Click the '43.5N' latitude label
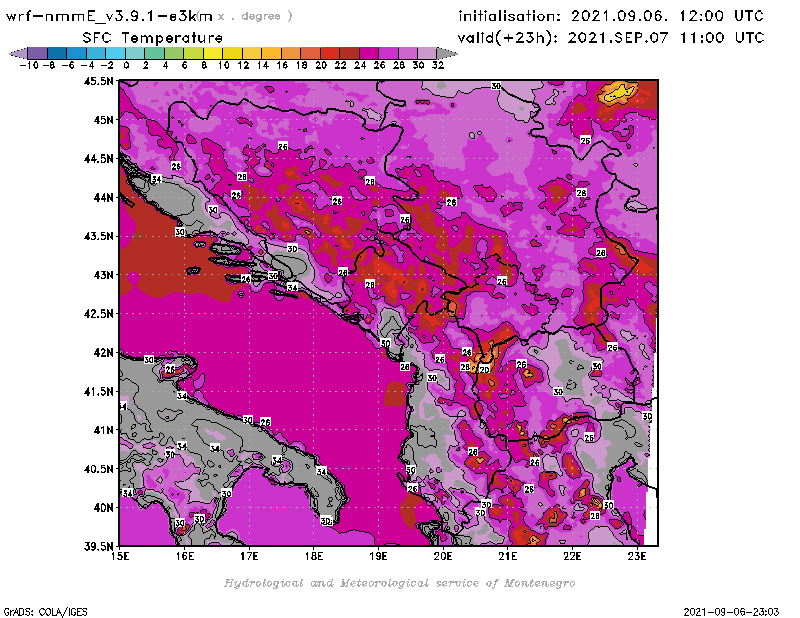The height and width of the screenshot is (618, 800). pyautogui.click(x=99, y=236)
